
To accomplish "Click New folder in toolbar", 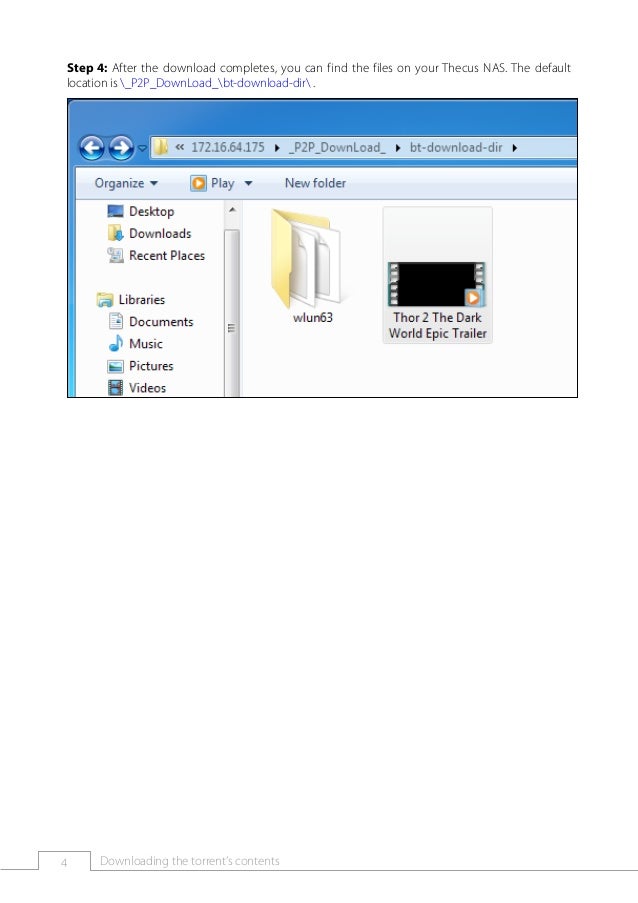I will 316,183.
